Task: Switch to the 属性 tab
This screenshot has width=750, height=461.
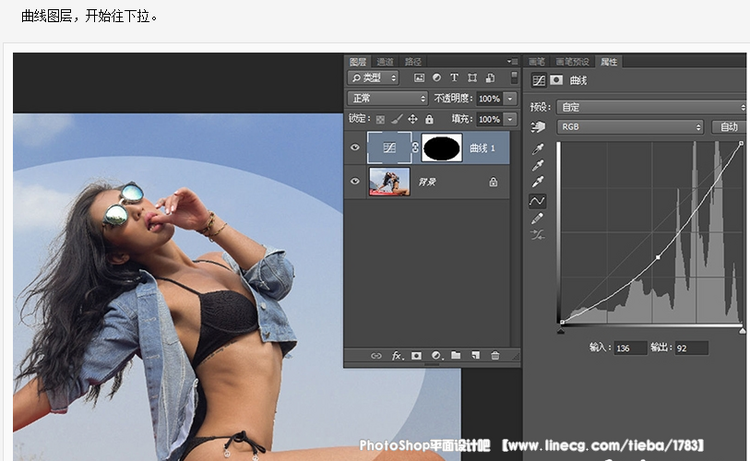Action: (608, 62)
